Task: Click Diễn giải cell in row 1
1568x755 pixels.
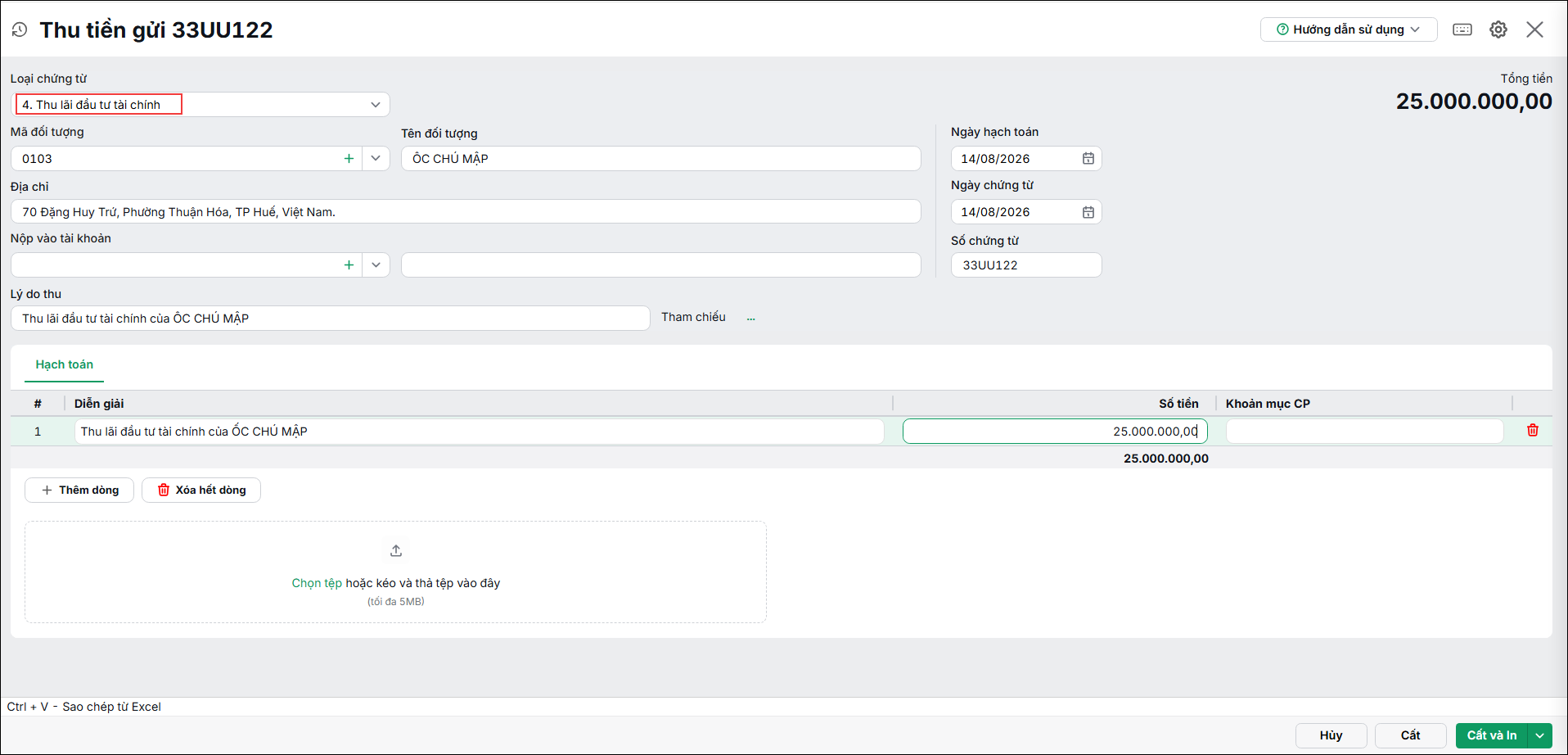Action: coord(479,432)
